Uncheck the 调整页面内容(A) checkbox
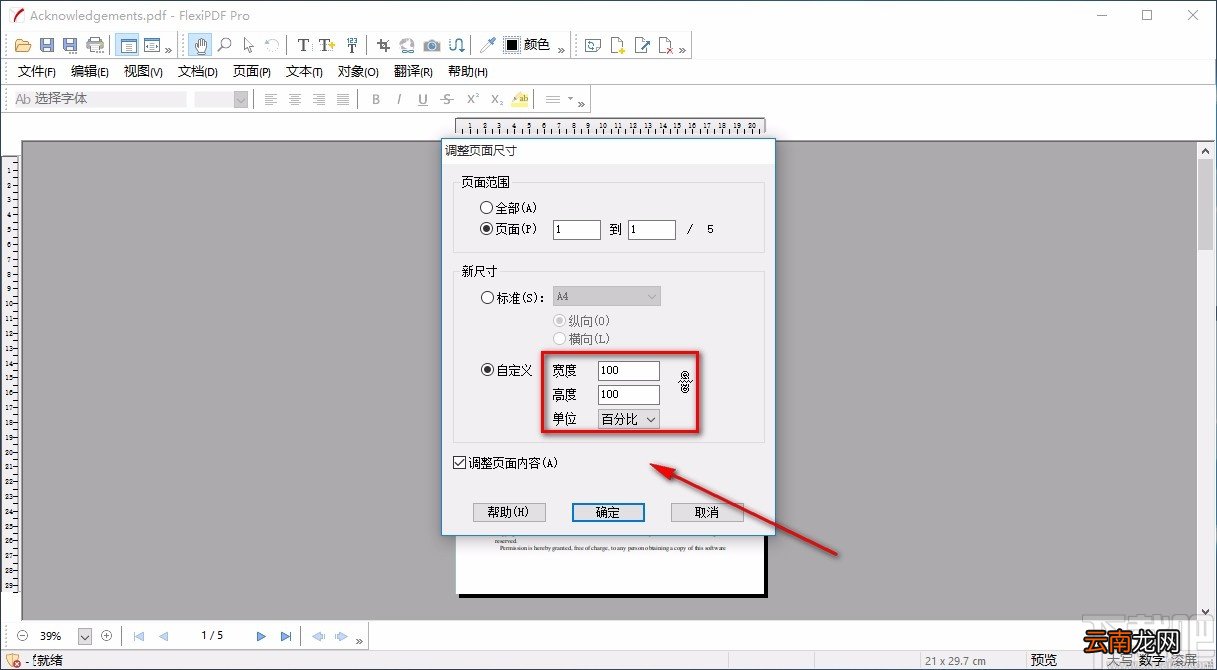This screenshot has width=1217, height=670. coord(459,463)
